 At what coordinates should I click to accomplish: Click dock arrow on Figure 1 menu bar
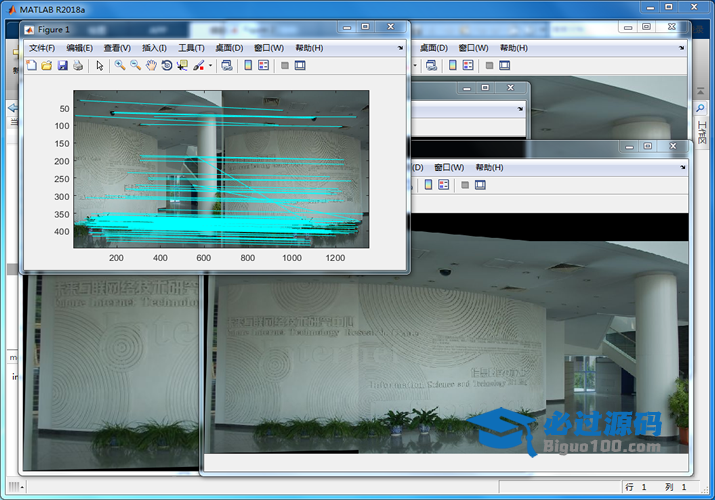click(x=401, y=48)
